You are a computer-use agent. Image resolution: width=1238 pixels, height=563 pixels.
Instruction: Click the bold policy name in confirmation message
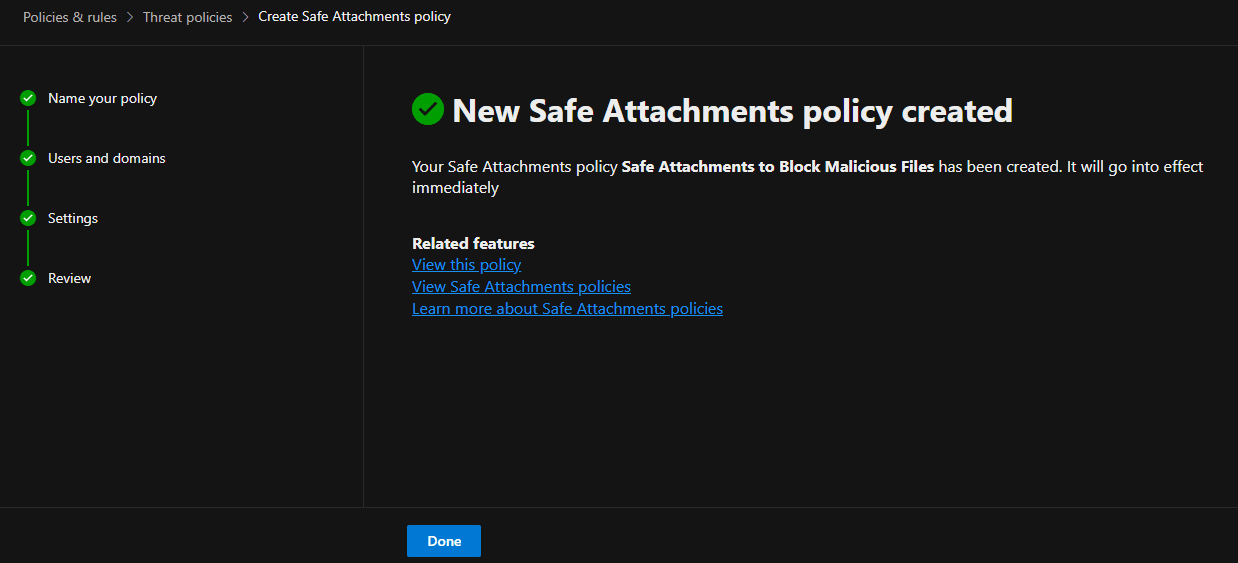coord(777,167)
